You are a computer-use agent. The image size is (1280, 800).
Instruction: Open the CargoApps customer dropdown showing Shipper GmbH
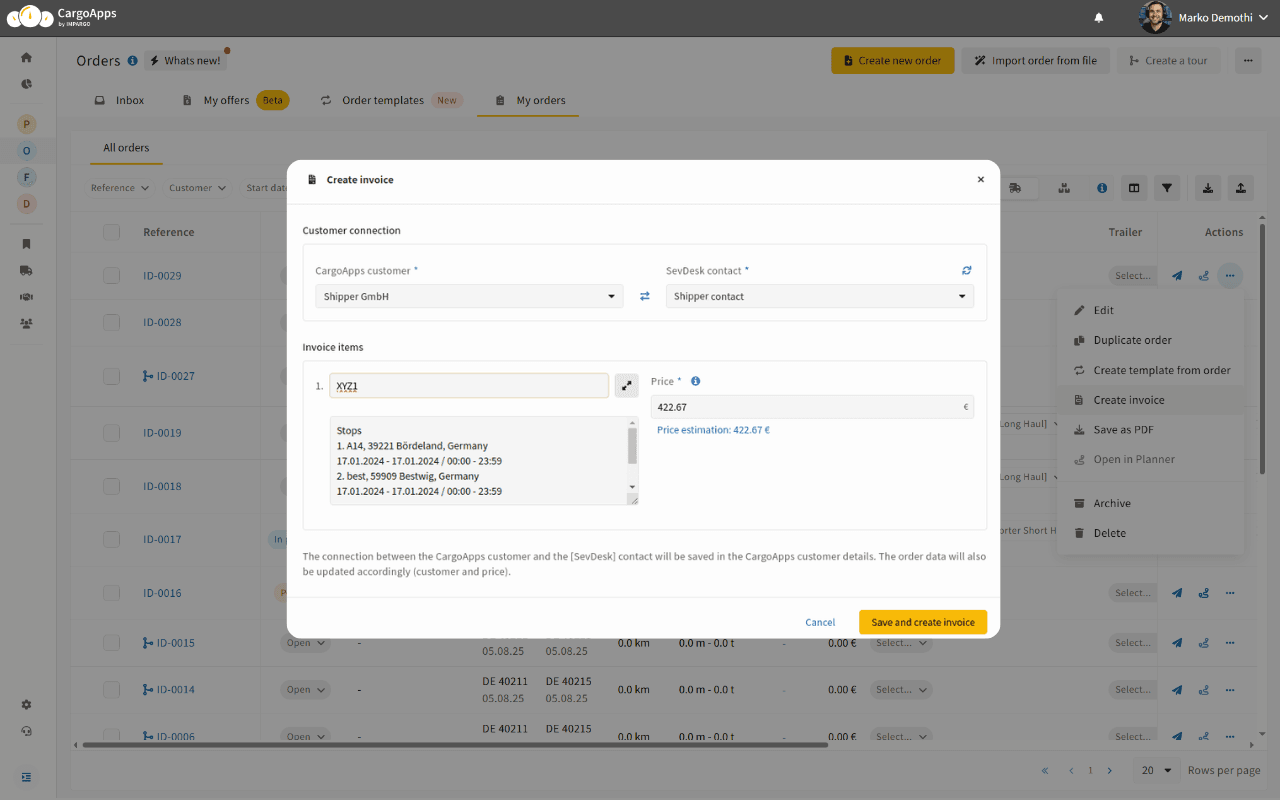(469, 296)
